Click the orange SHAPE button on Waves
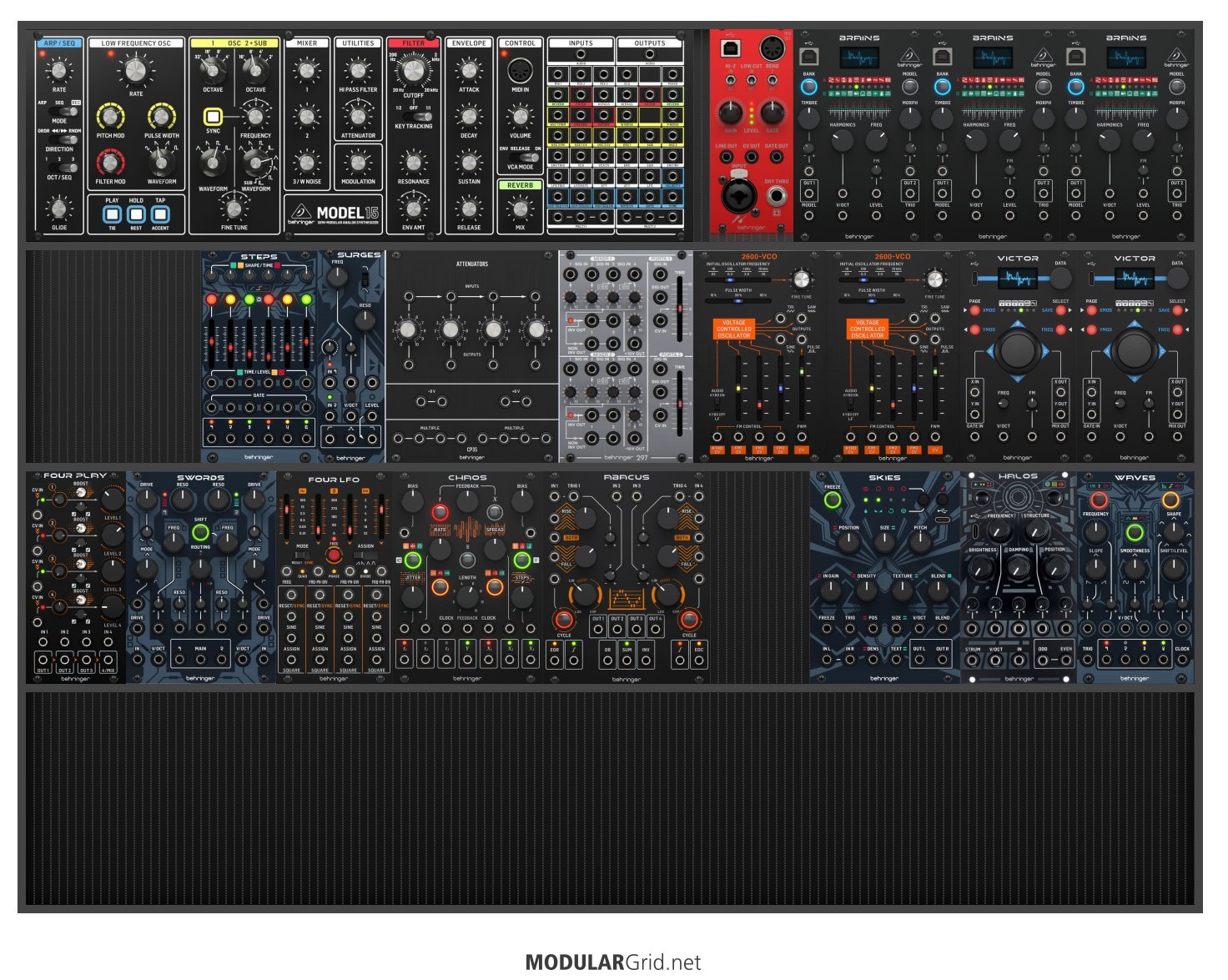Image resolution: width=1228 pixels, height=980 pixels. [1171, 500]
